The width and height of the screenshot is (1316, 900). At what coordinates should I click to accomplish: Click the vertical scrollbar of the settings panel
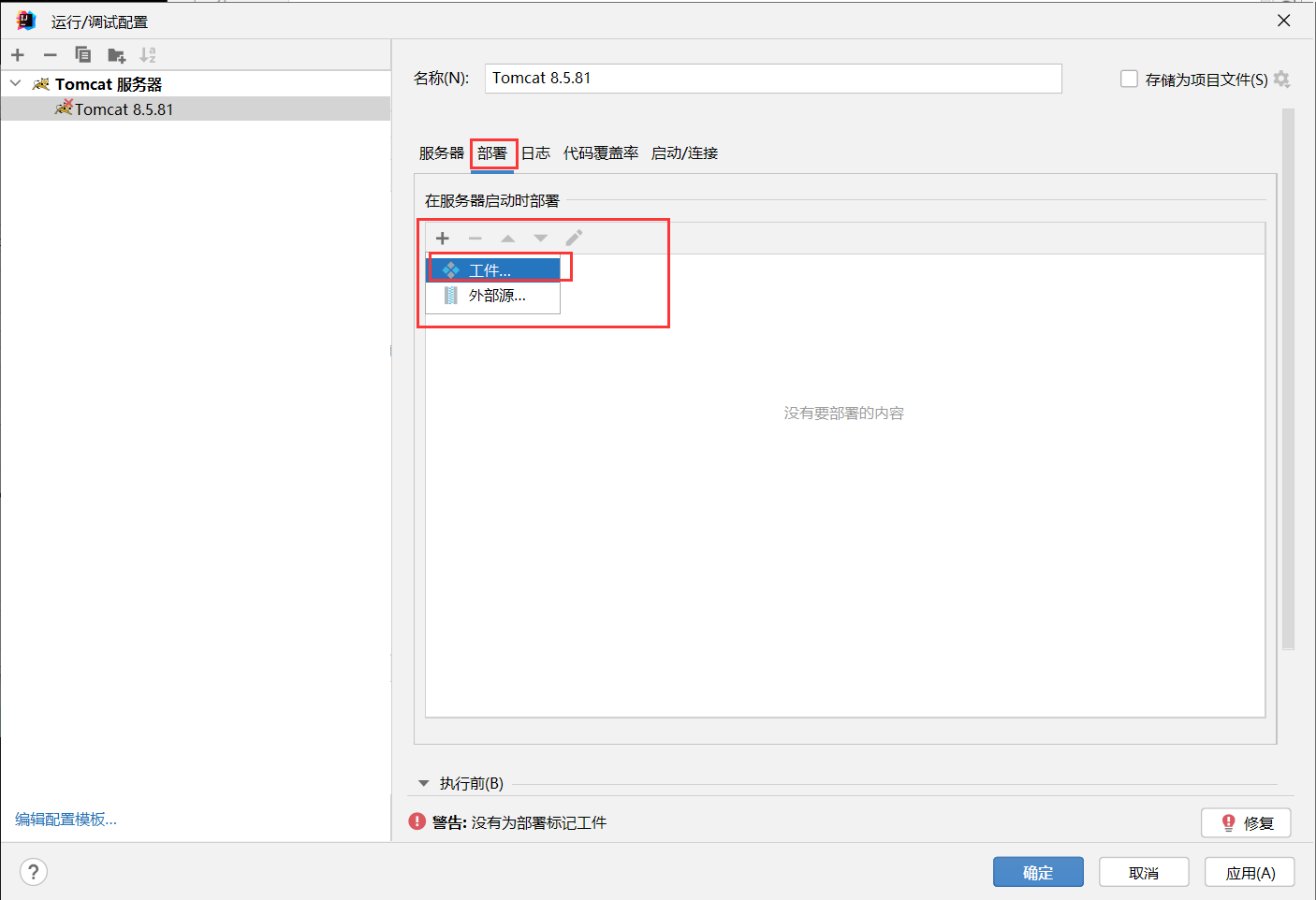1288,379
